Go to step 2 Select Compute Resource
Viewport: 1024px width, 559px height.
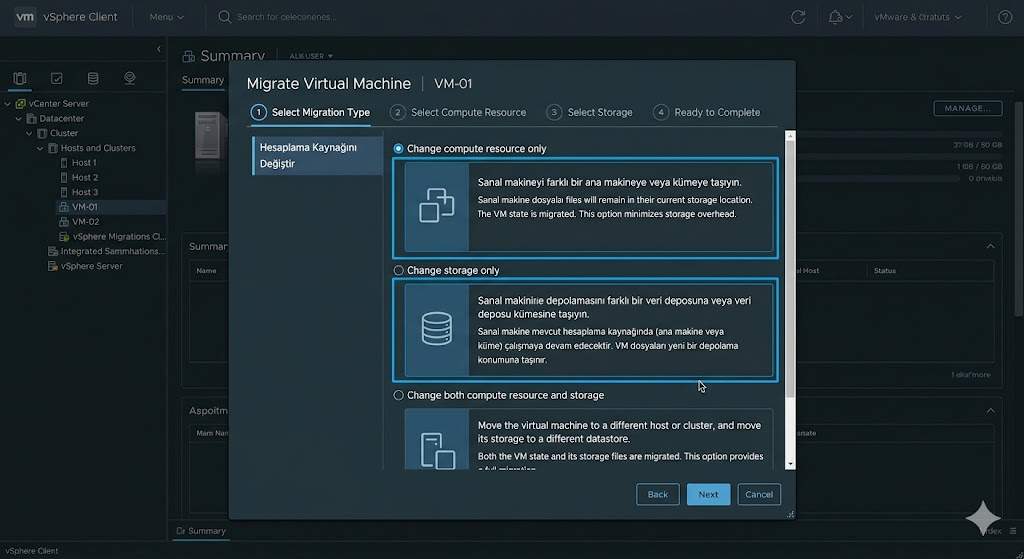[458, 112]
